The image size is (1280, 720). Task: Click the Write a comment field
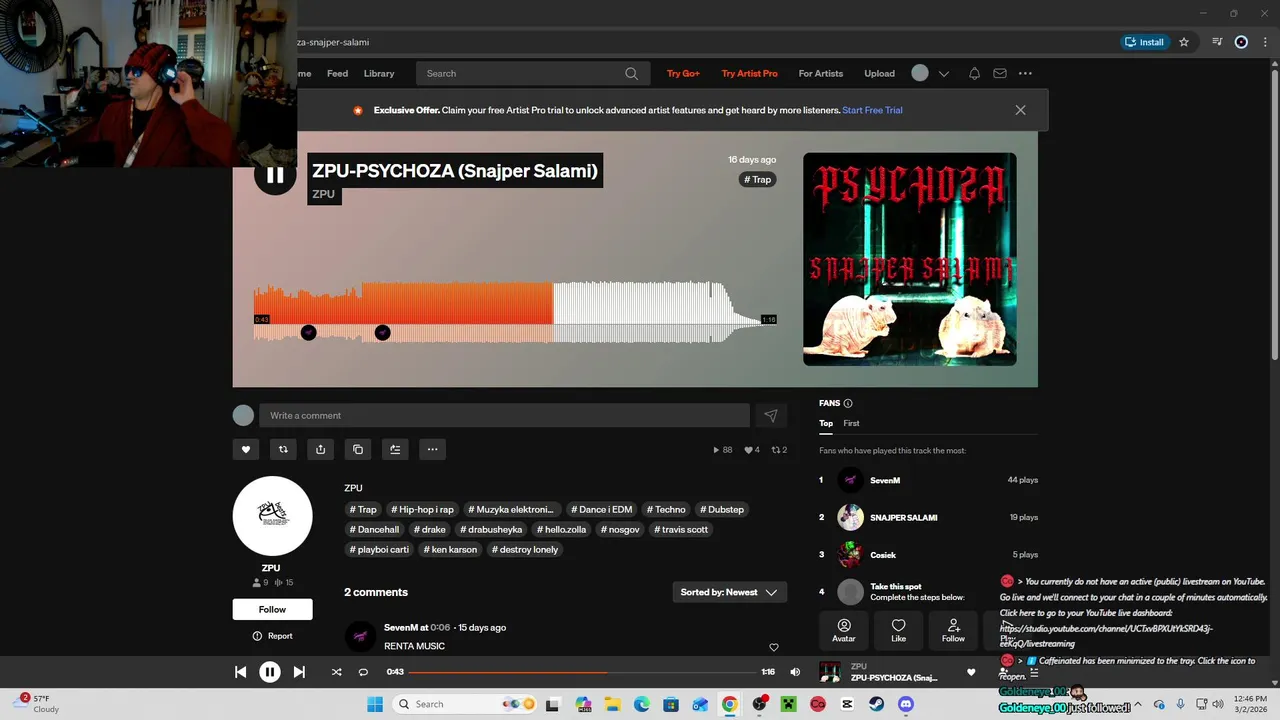(x=504, y=415)
